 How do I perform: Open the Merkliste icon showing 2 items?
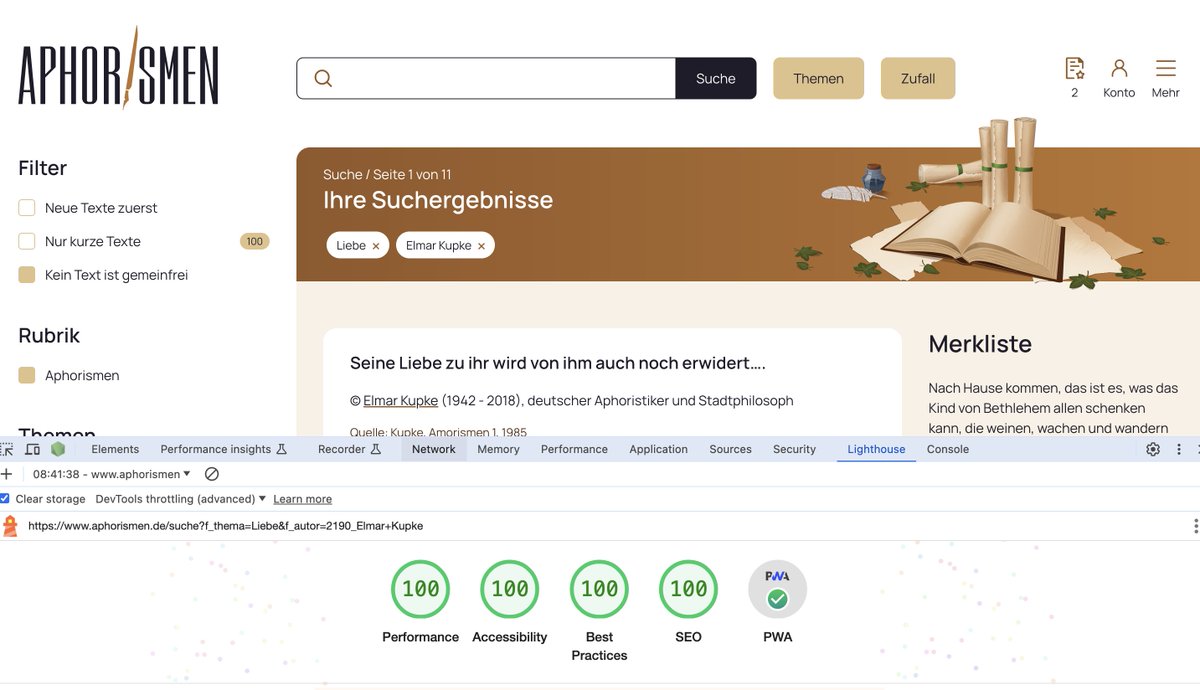point(1075,68)
